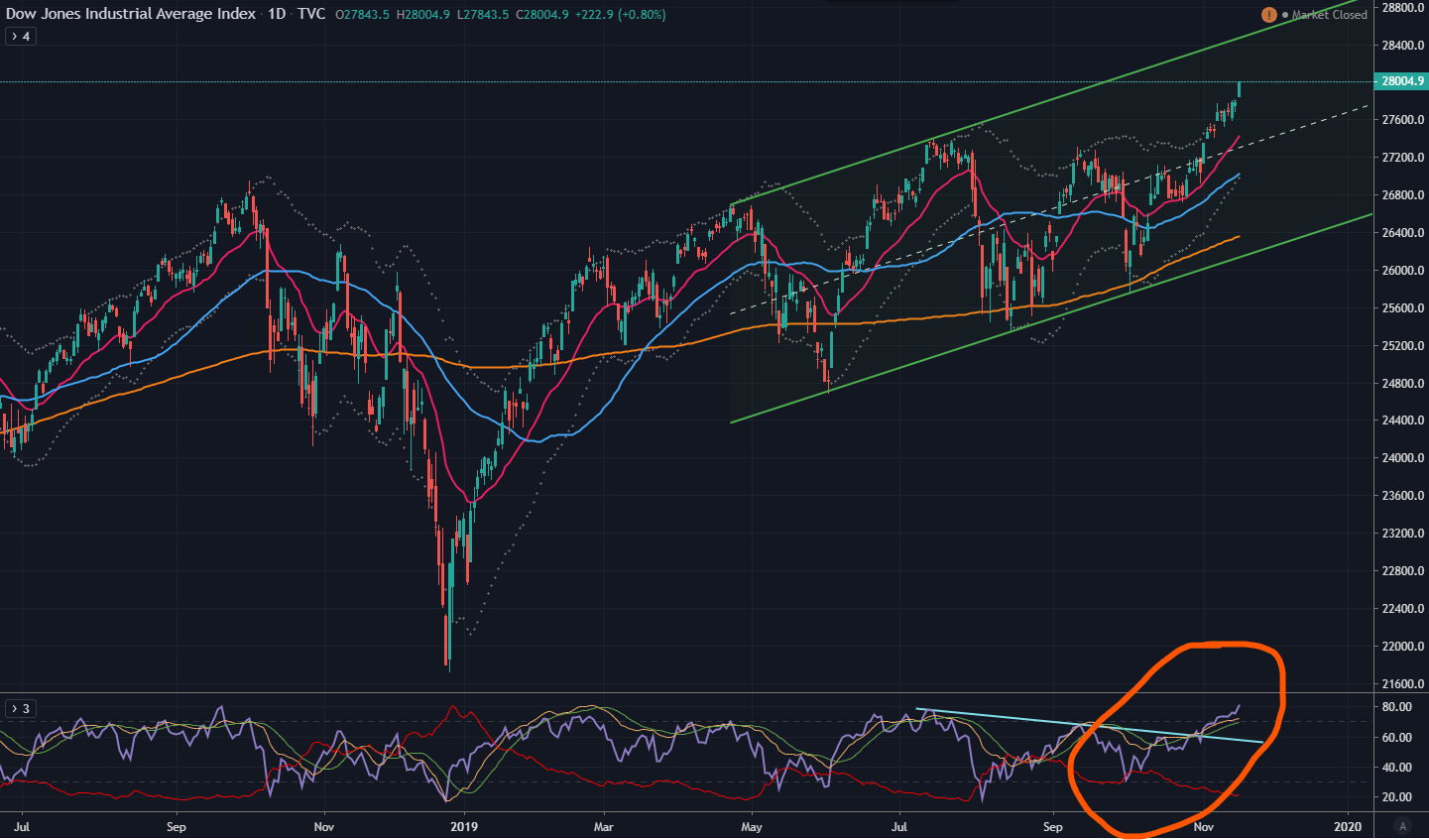This screenshot has width=1429, height=840.
Task: Click the 24800.0 price axis label
Action: 1402,384
